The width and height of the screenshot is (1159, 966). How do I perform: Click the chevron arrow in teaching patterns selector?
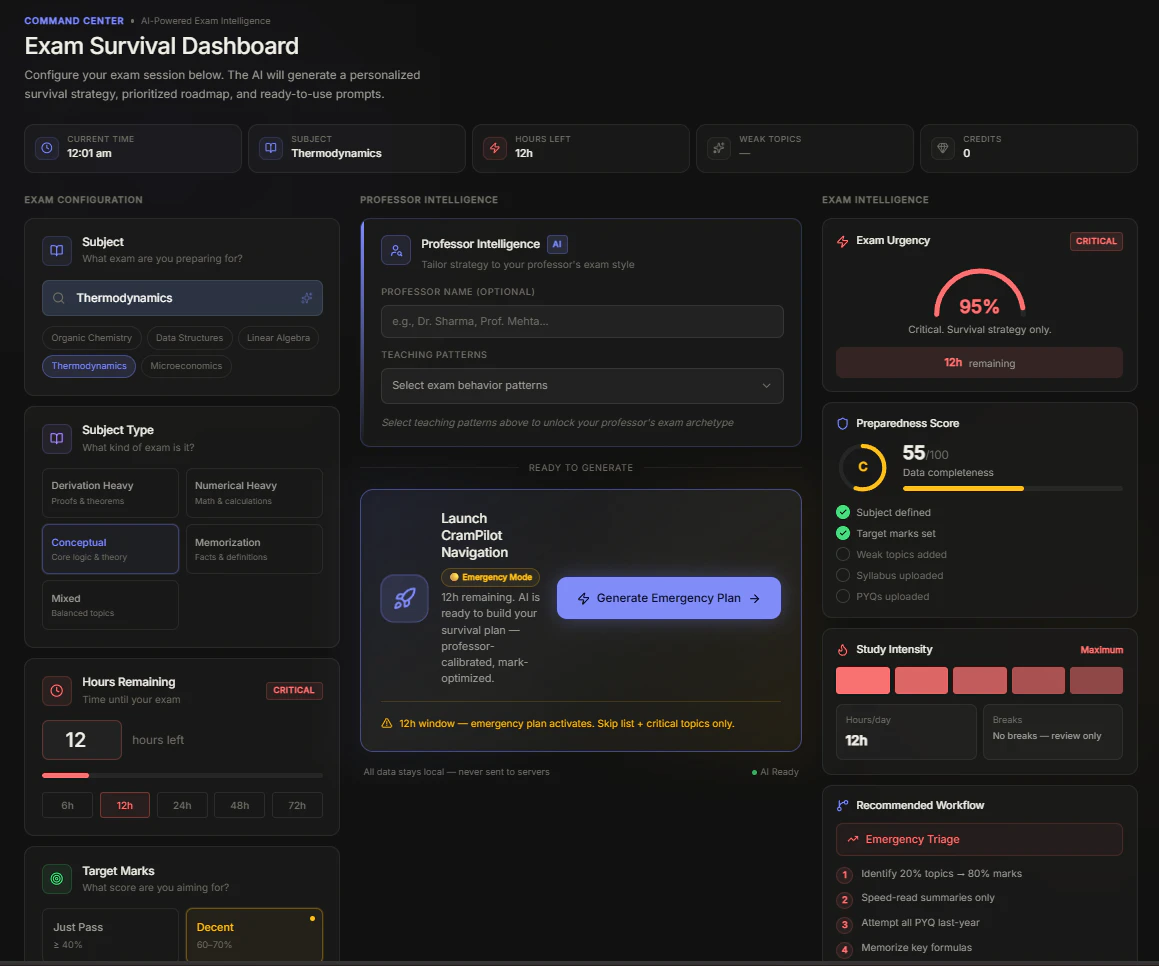(767, 386)
